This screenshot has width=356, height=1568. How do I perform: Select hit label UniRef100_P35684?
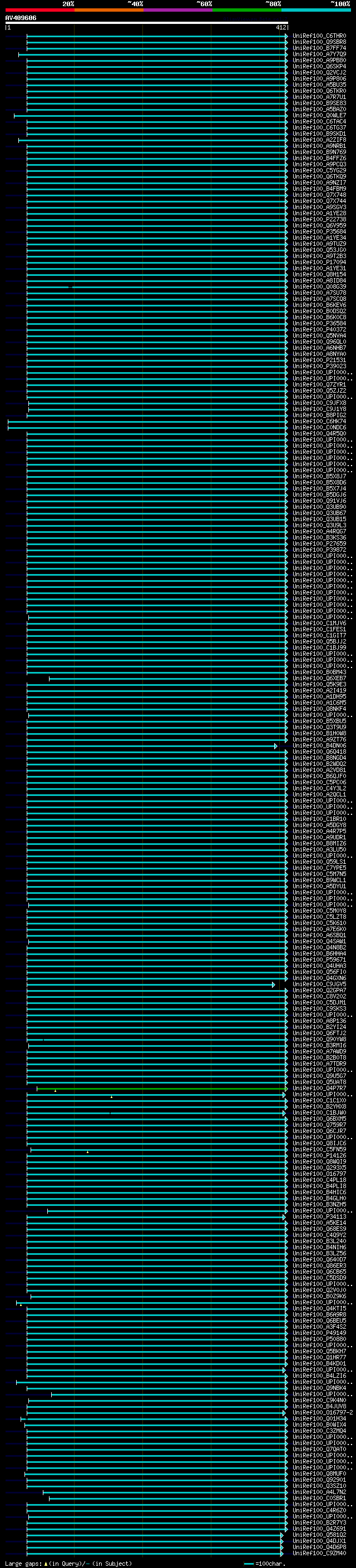[319, 231]
